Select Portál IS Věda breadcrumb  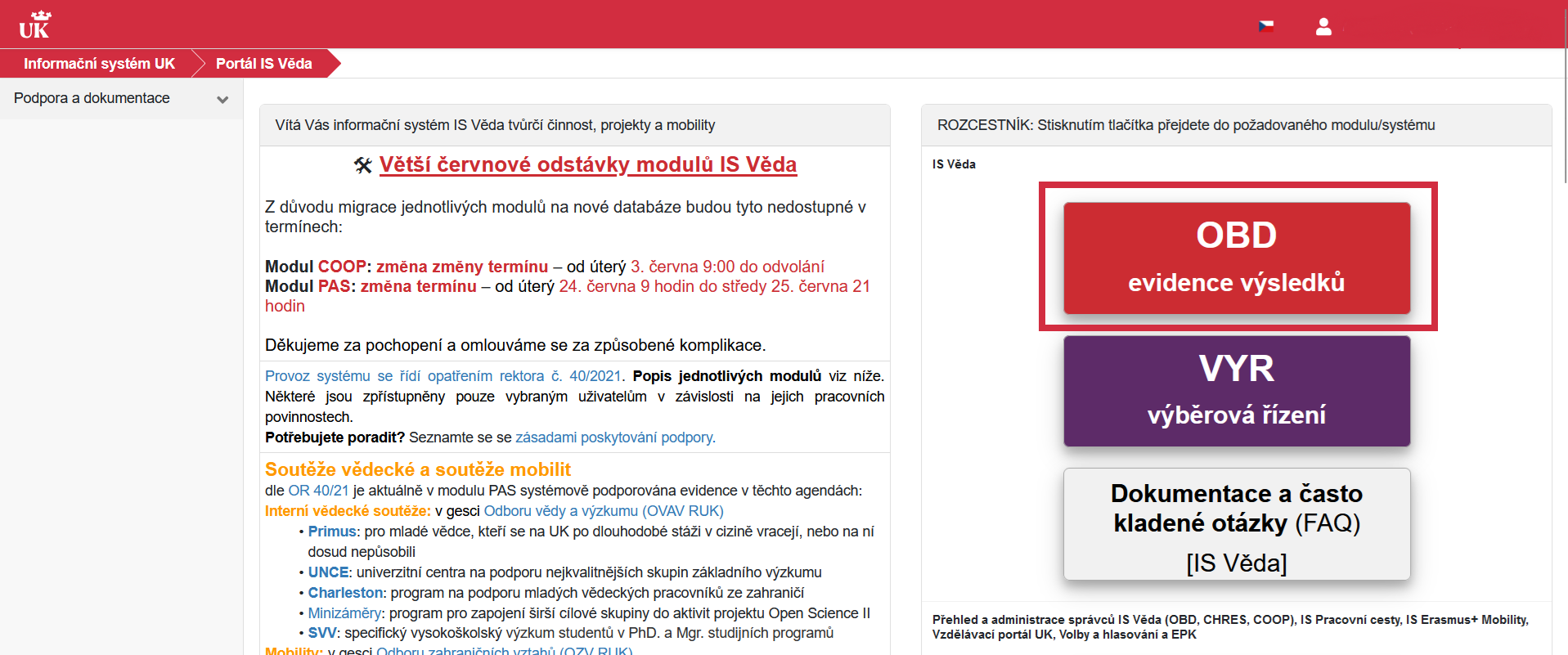pyautogui.click(x=263, y=64)
